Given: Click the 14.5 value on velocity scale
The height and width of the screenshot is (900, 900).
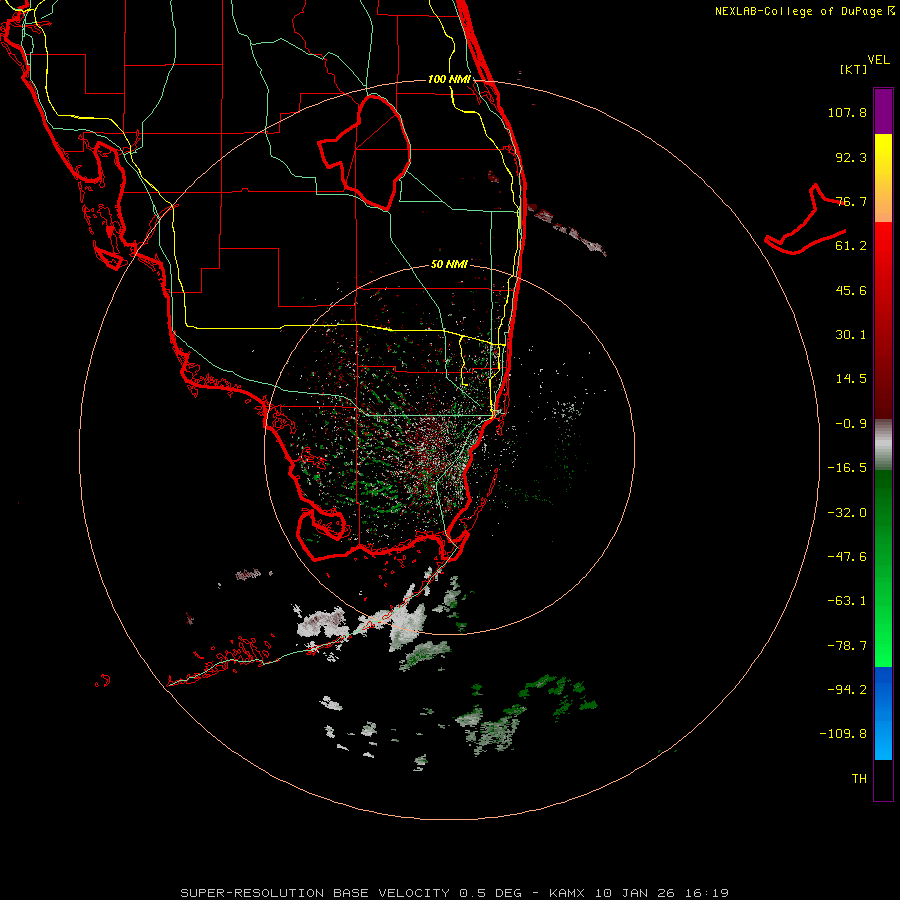Looking at the screenshot, I should coord(851,379).
